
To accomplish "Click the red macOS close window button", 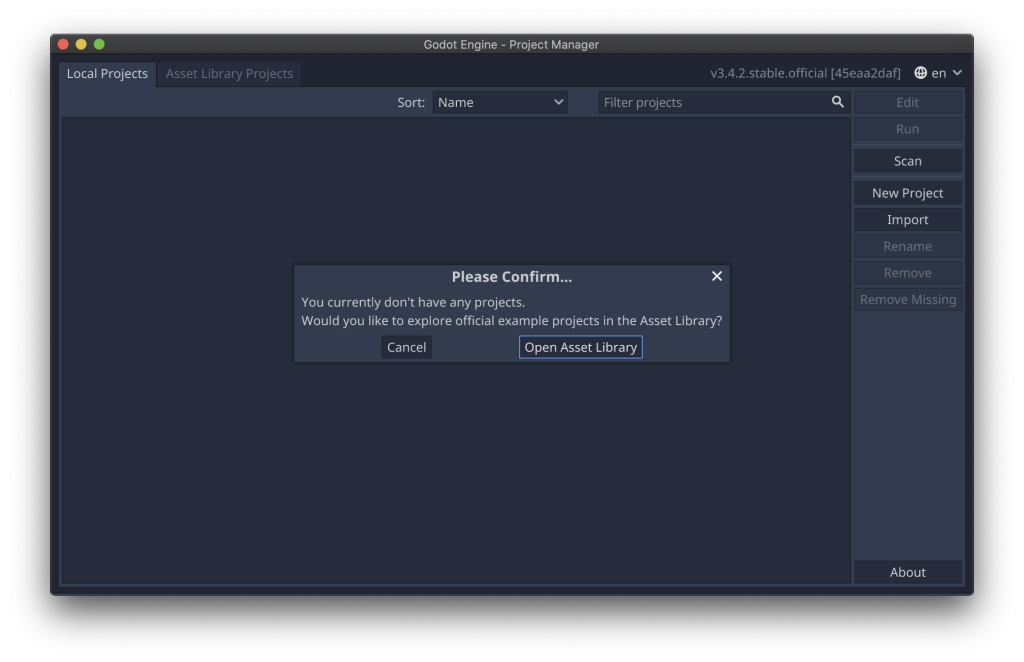I will point(63,44).
